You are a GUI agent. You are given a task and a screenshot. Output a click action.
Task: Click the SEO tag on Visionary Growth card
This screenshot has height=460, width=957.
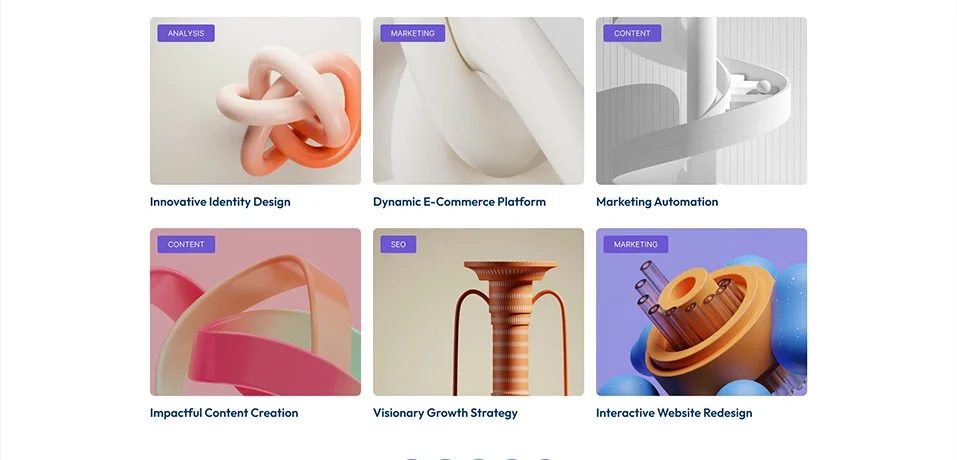(398, 244)
